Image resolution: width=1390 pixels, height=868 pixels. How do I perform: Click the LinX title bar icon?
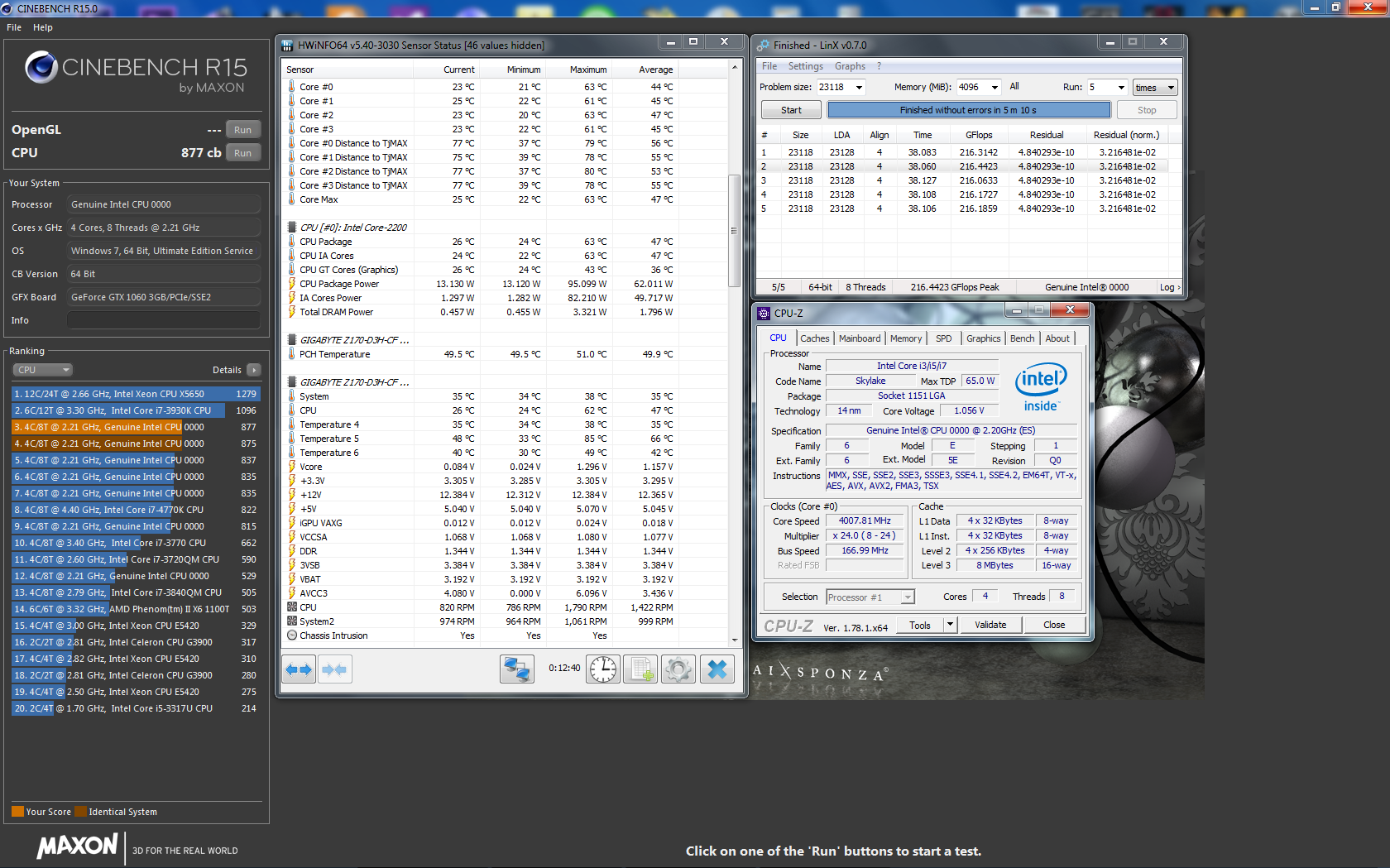[763, 46]
